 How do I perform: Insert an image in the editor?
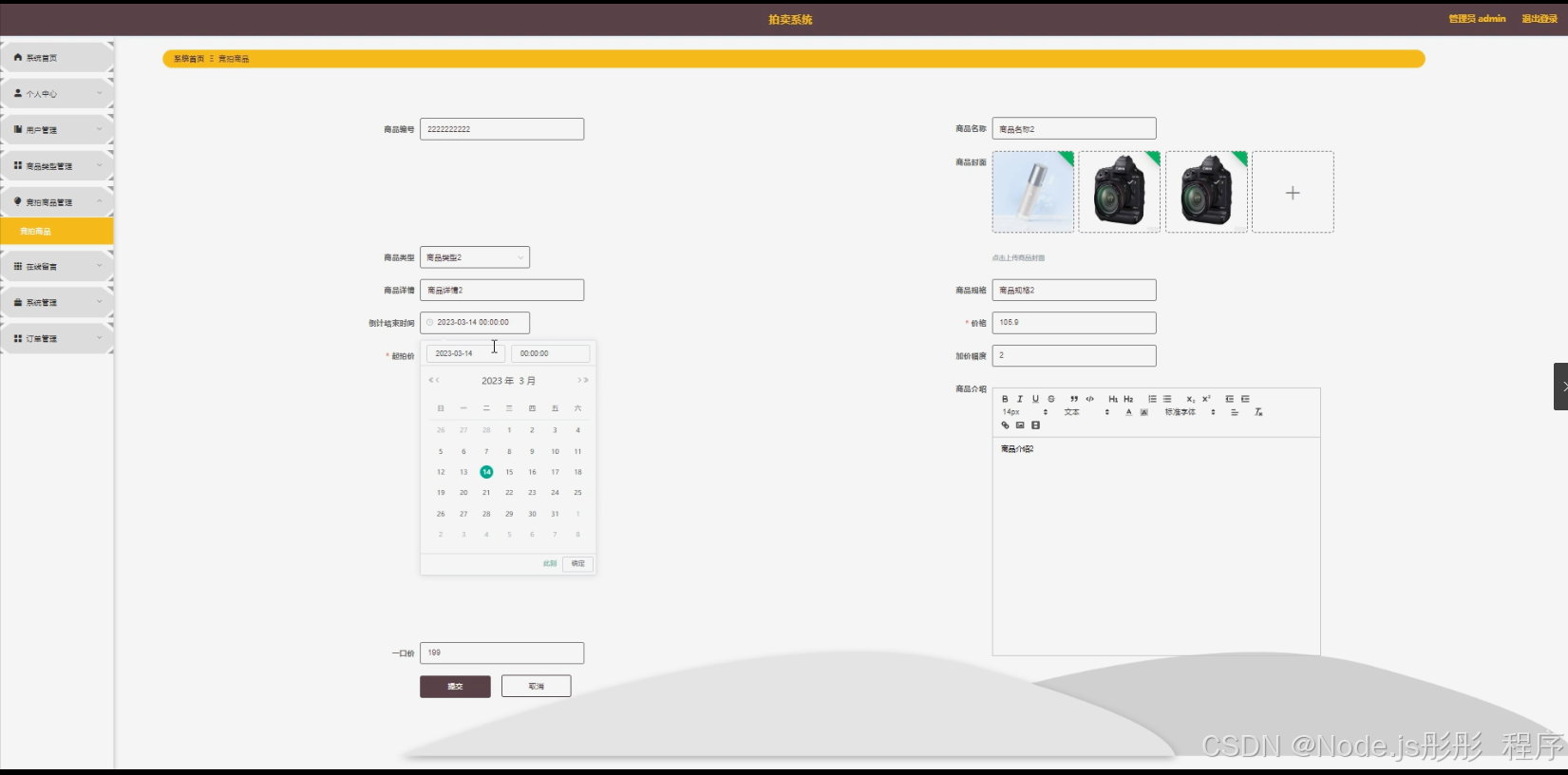(x=1020, y=425)
